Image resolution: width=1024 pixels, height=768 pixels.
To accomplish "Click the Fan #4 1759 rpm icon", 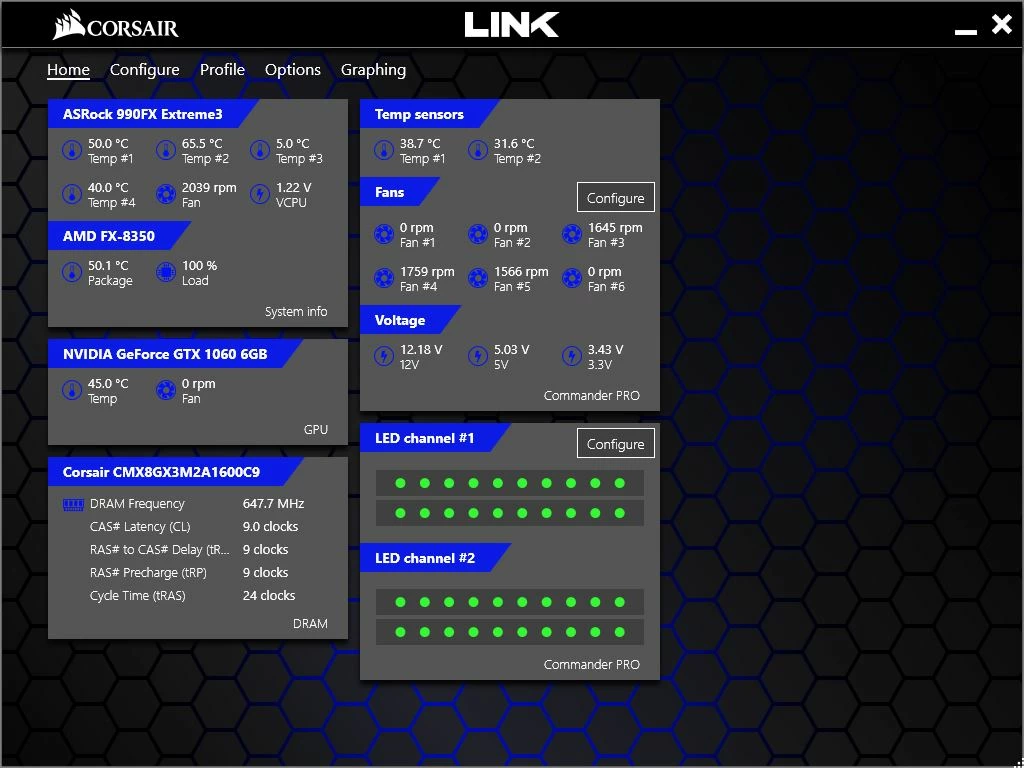I will pos(383,279).
